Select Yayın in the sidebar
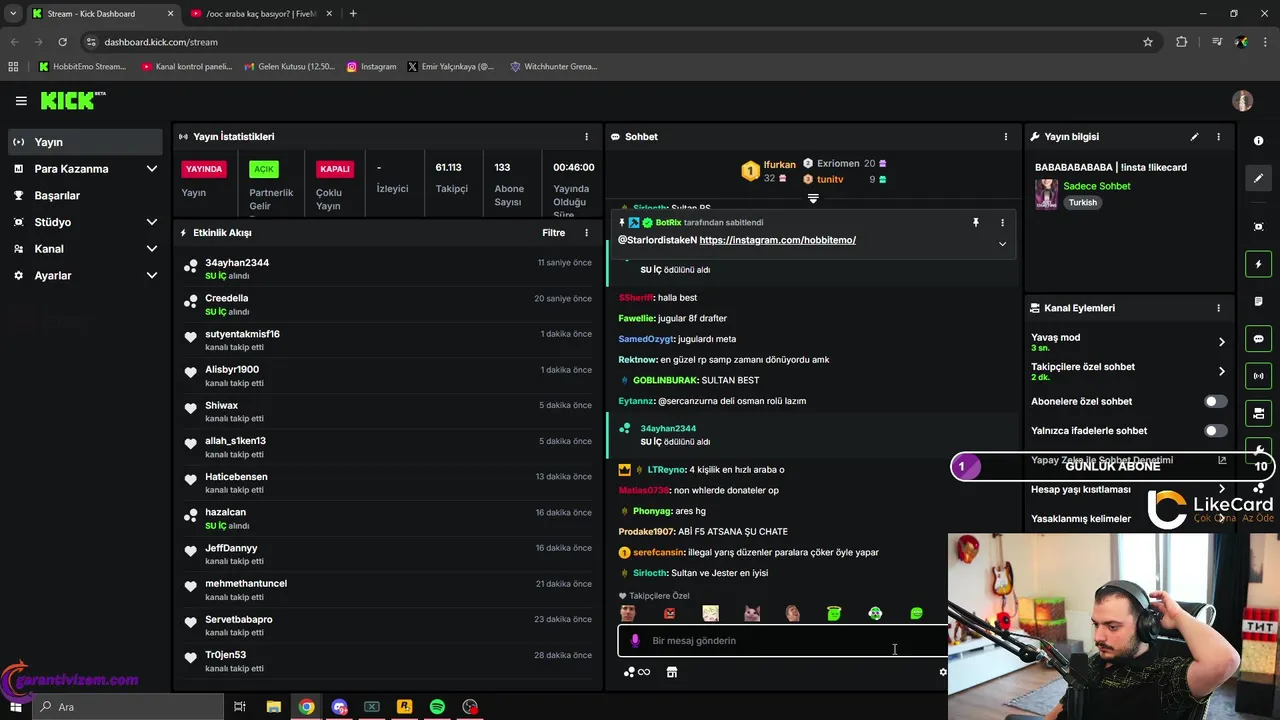1280x720 pixels. pyautogui.click(x=85, y=142)
